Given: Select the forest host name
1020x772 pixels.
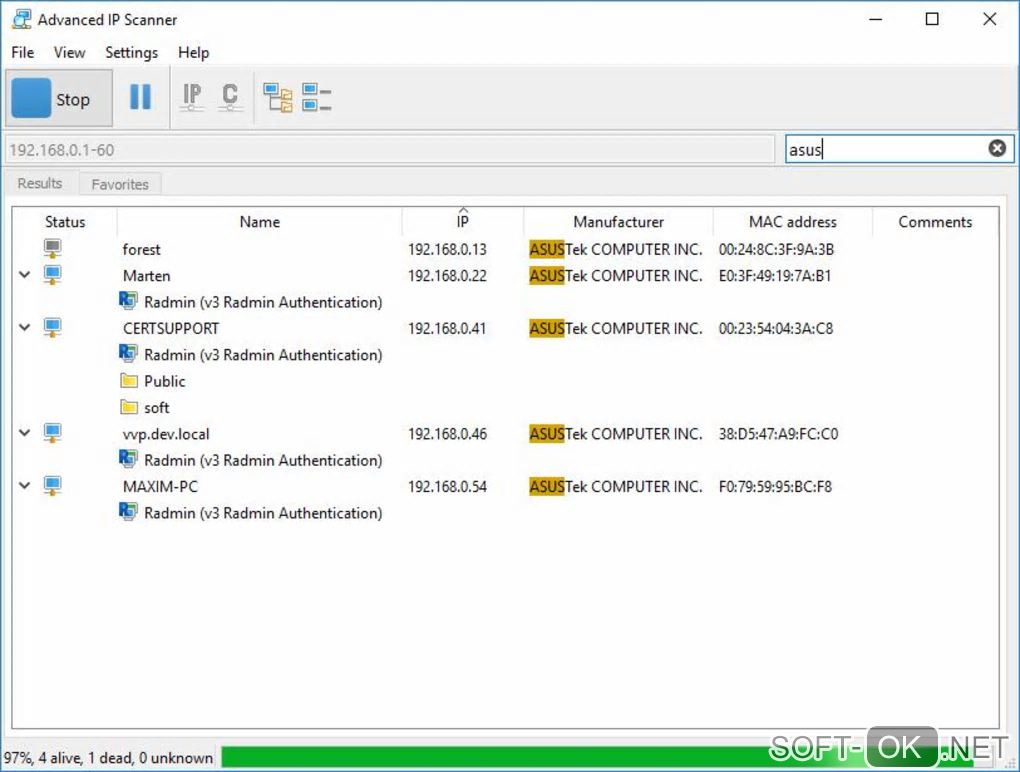Looking at the screenshot, I should 141,250.
